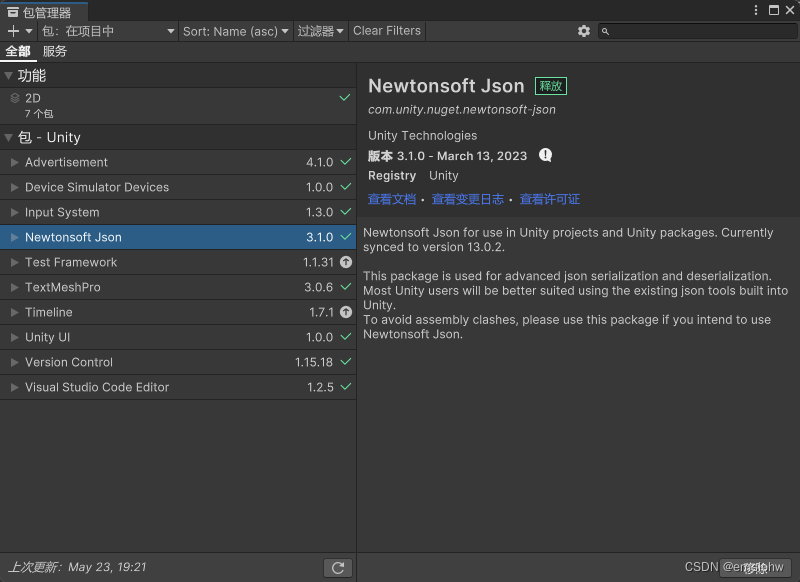Click the 释放 release tag
Viewport: 800px width, 582px height.
(551, 86)
